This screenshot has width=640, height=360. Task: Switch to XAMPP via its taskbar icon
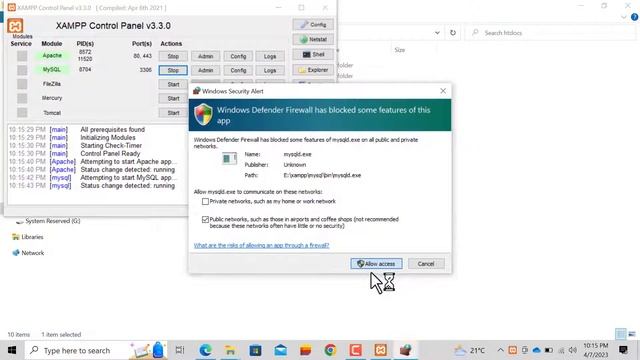point(380,350)
